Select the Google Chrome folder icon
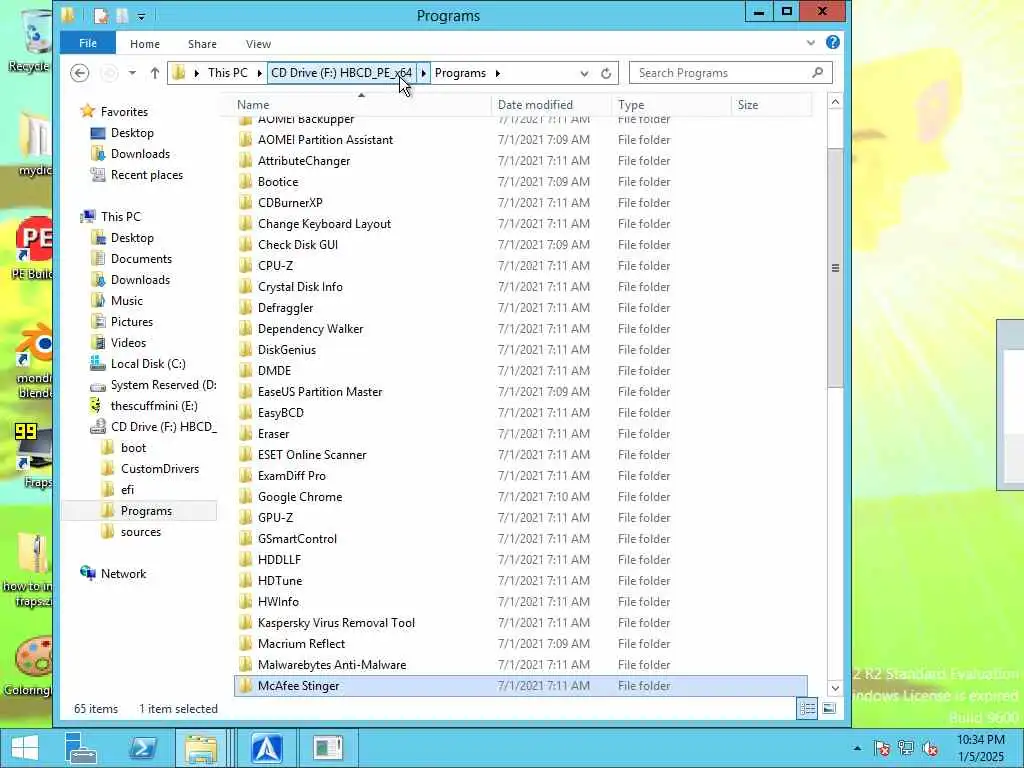Image resolution: width=1024 pixels, height=768 pixels. pyautogui.click(x=245, y=496)
